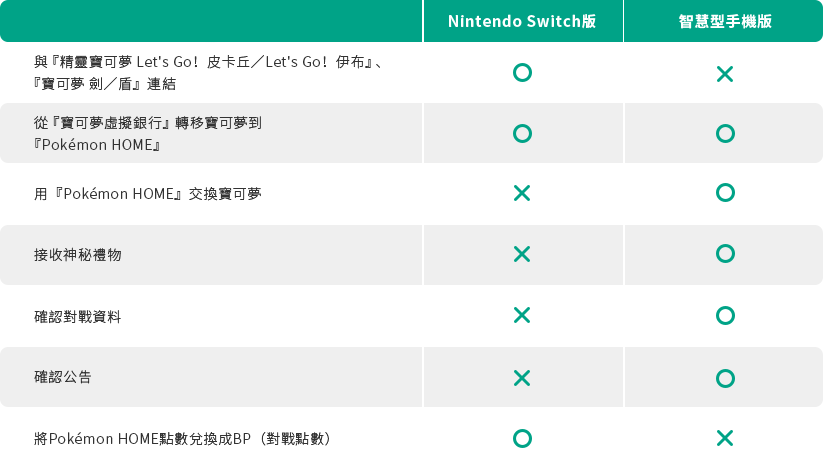The width and height of the screenshot is (823, 467).
Task: Click the 用『Pokémon HOME』交換寶可夢 label
Action: click(x=148, y=193)
